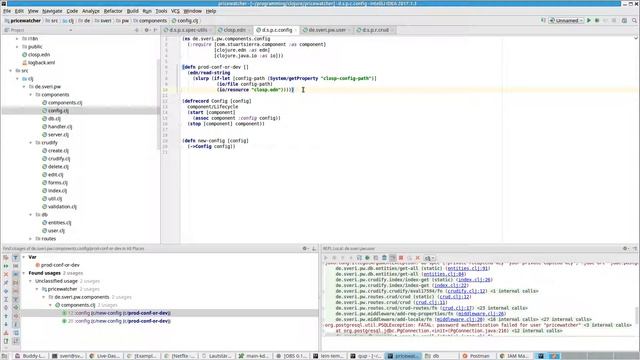Open the REPL panel gear settings icon
This screenshot has width=640, height=360.
(x=625, y=248)
